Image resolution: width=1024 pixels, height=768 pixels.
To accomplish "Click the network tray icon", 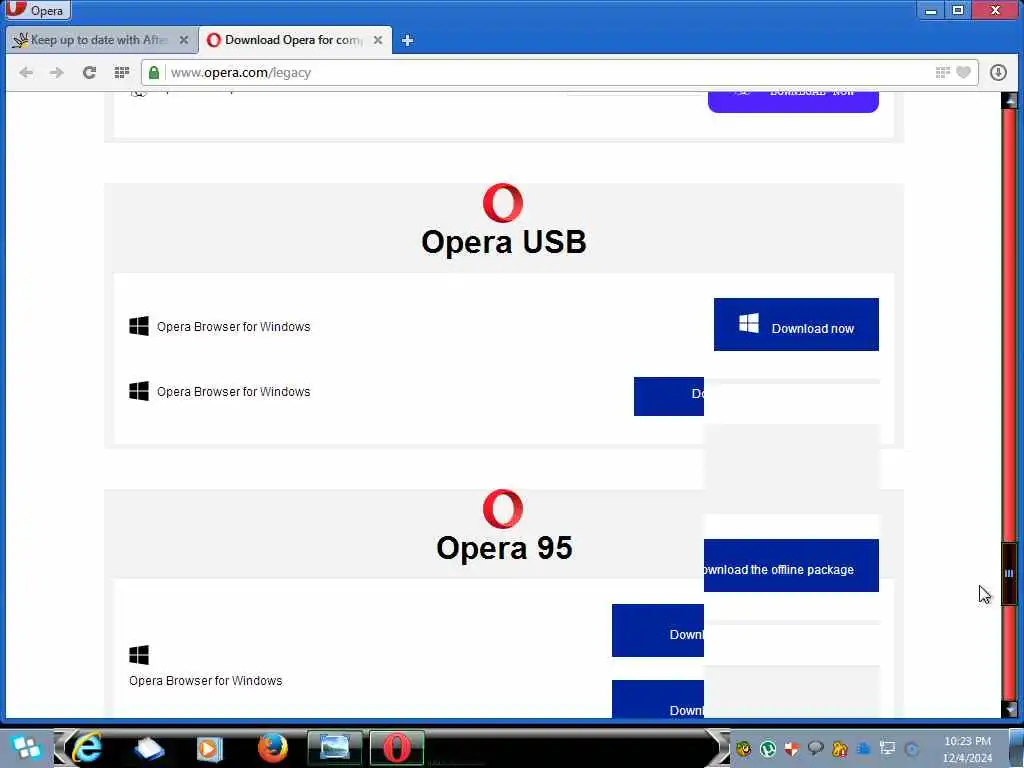I will (888, 748).
